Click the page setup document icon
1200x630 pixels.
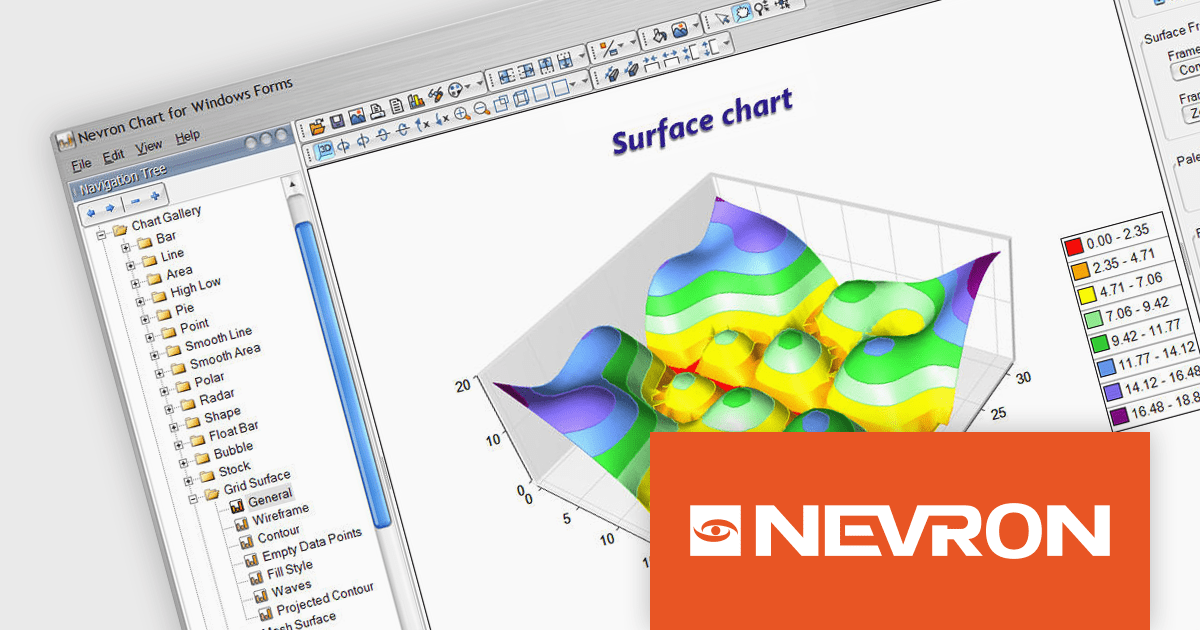tap(397, 106)
